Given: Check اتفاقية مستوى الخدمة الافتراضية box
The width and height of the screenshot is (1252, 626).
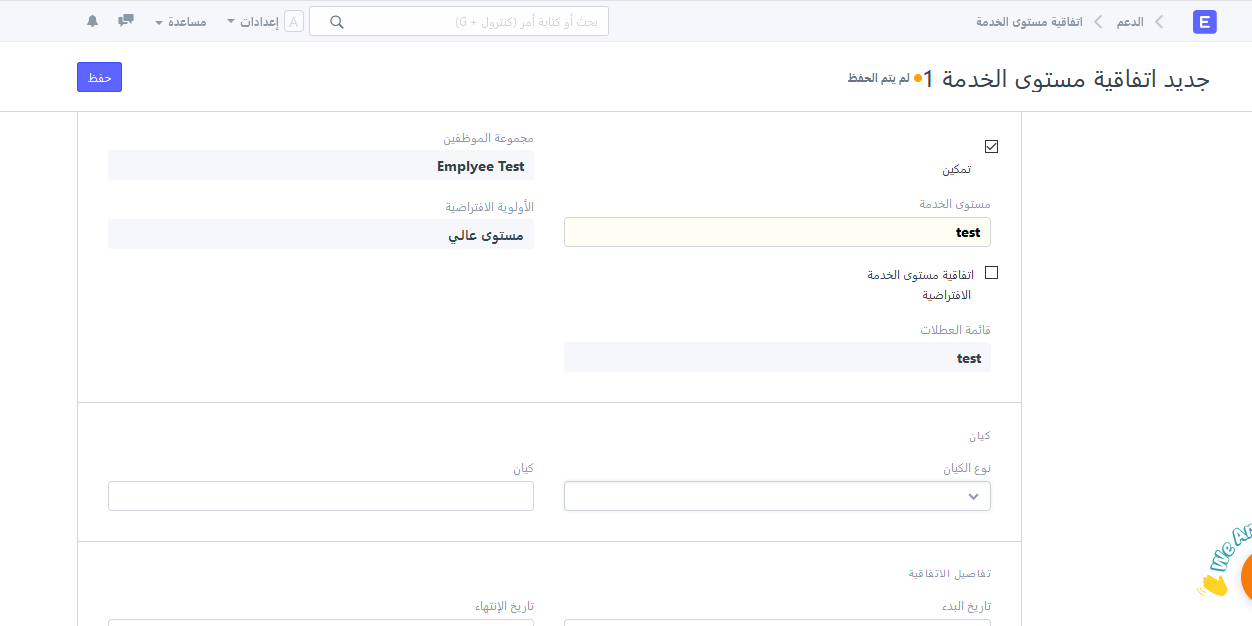Looking at the screenshot, I should [991, 272].
